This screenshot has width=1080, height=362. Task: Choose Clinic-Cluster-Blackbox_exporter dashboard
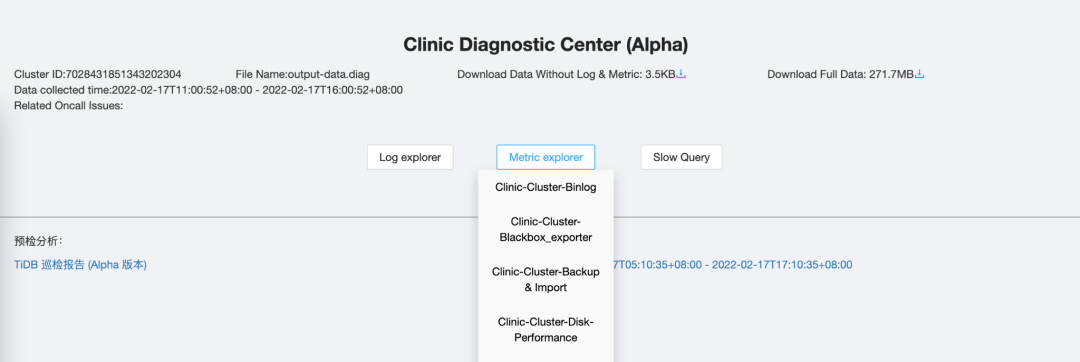pyautogui.click(x=546, y=229)
